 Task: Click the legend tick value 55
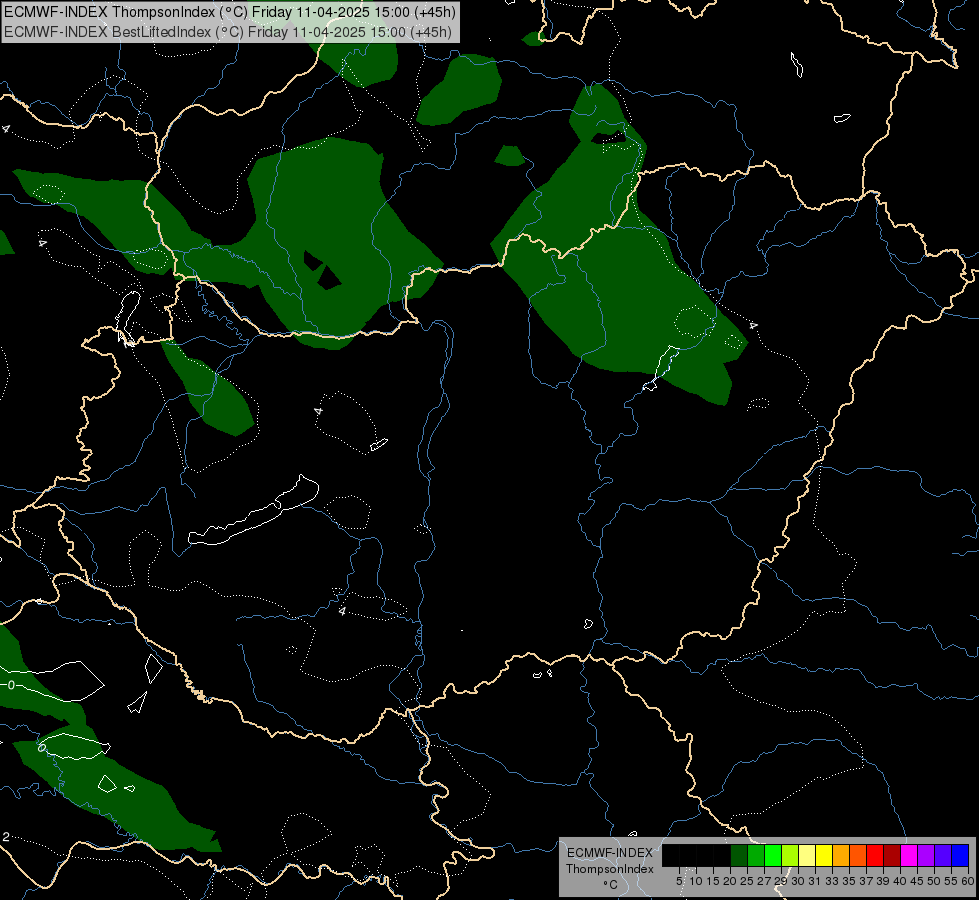(x=950, y=881)
